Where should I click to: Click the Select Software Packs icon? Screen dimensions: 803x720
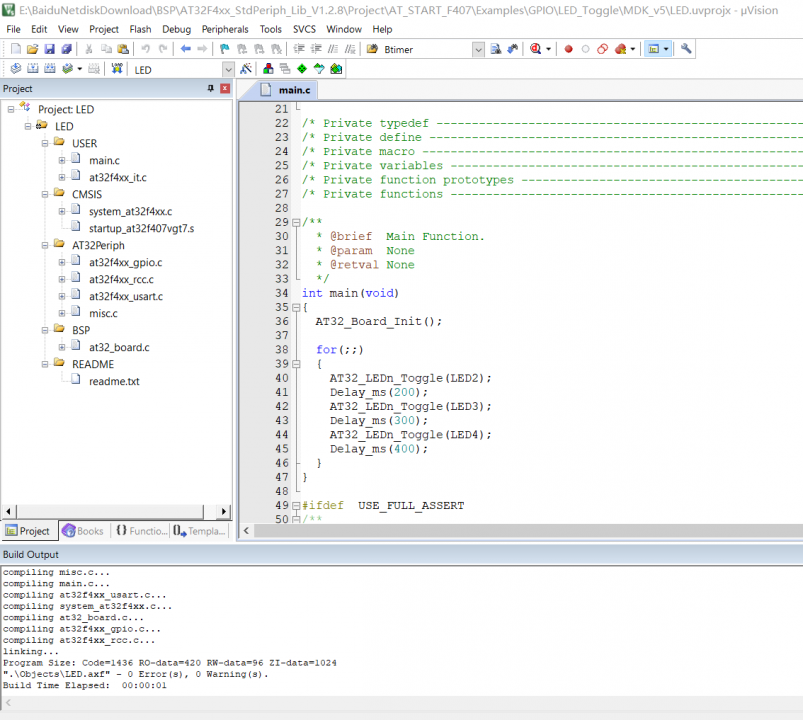pyautogui.click(x=319, y=69)
